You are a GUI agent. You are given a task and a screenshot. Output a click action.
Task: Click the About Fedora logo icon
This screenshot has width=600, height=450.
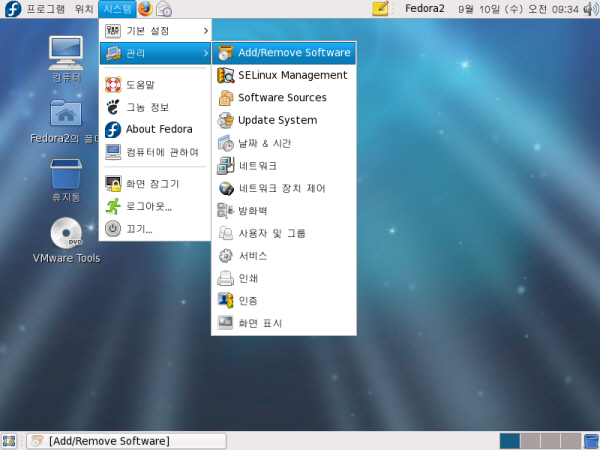(113, 129)
